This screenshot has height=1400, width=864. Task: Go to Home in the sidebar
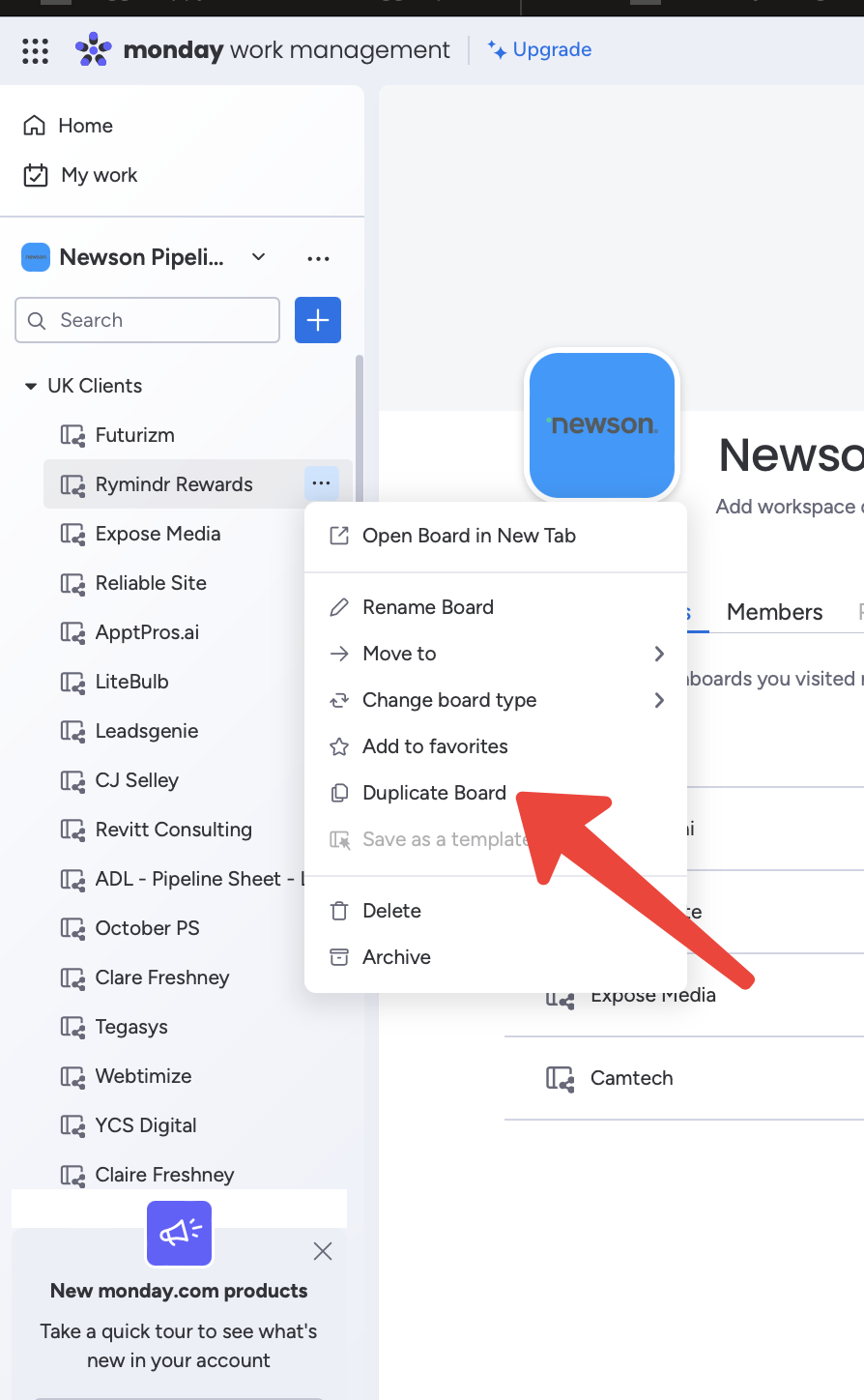[85, 126]
